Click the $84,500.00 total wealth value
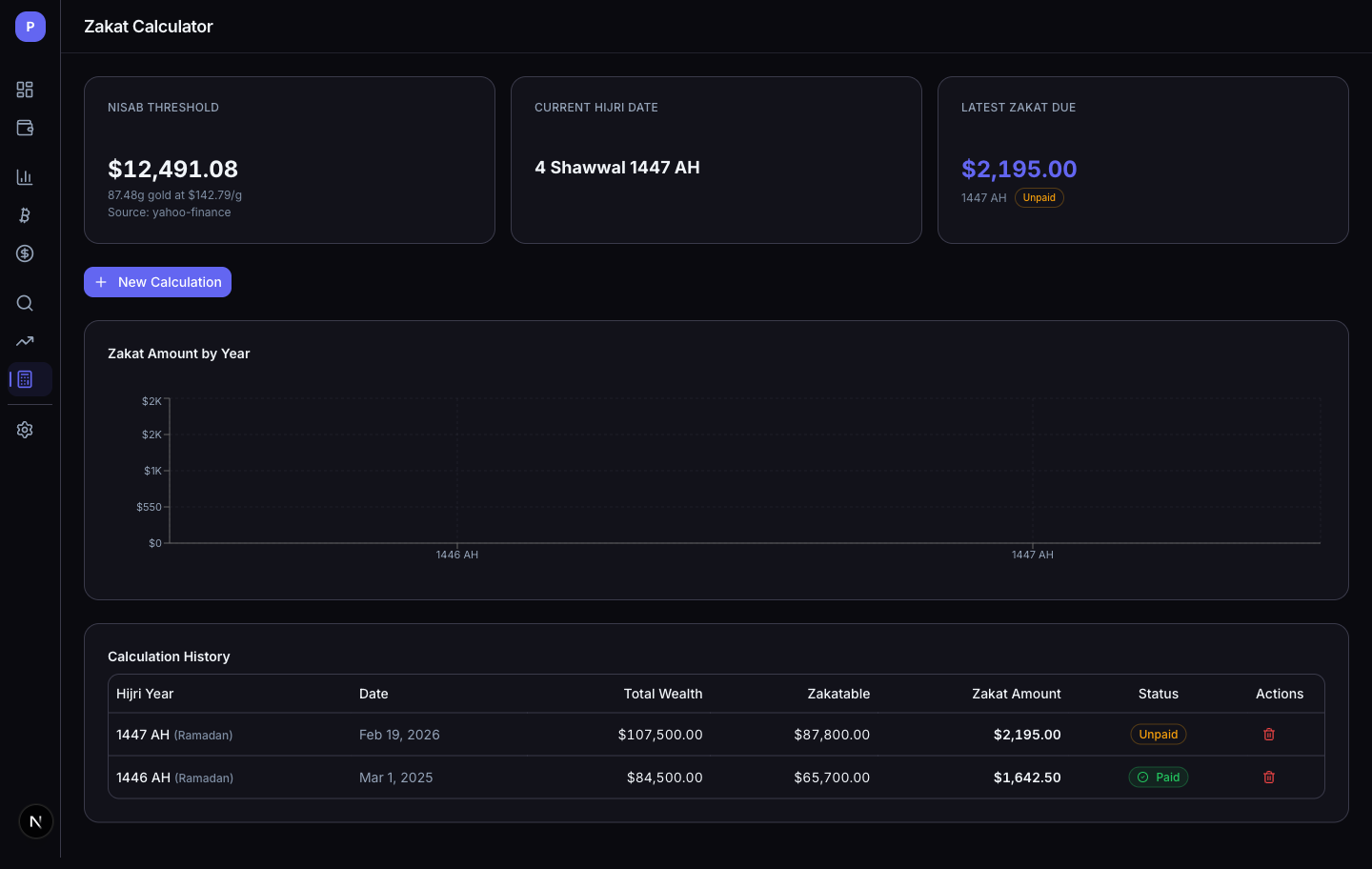Image resolution: width=1372 pixels, height=869 pixels. tap(665, 778)
